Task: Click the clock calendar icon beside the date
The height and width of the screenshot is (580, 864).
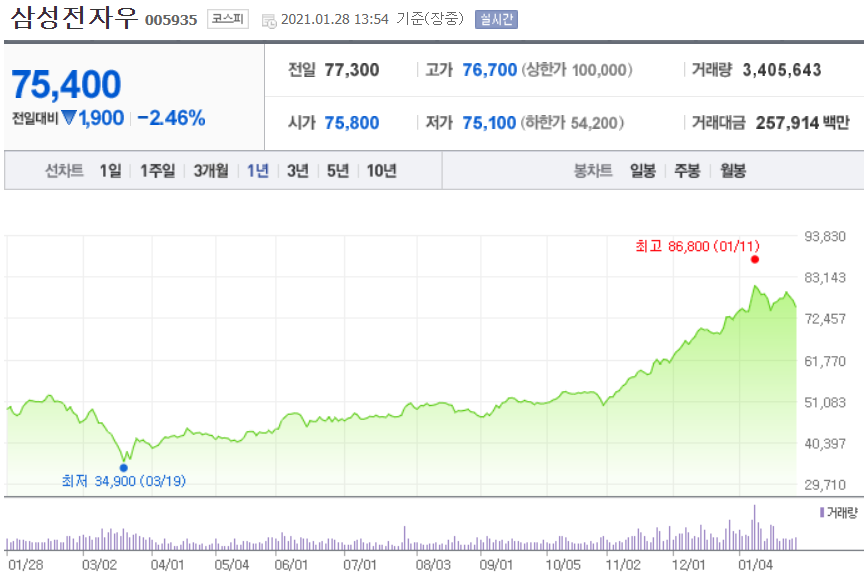Action: (269, 21)
